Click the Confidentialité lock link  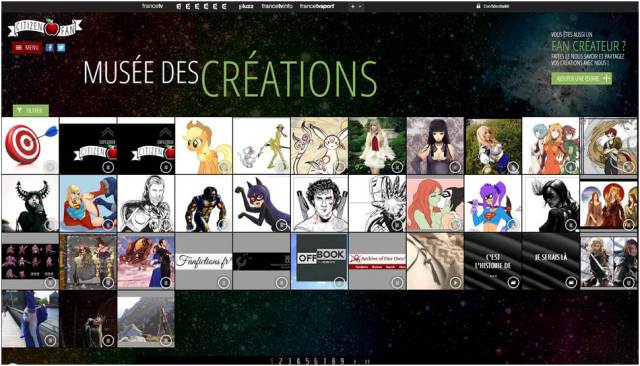(493, 6)
